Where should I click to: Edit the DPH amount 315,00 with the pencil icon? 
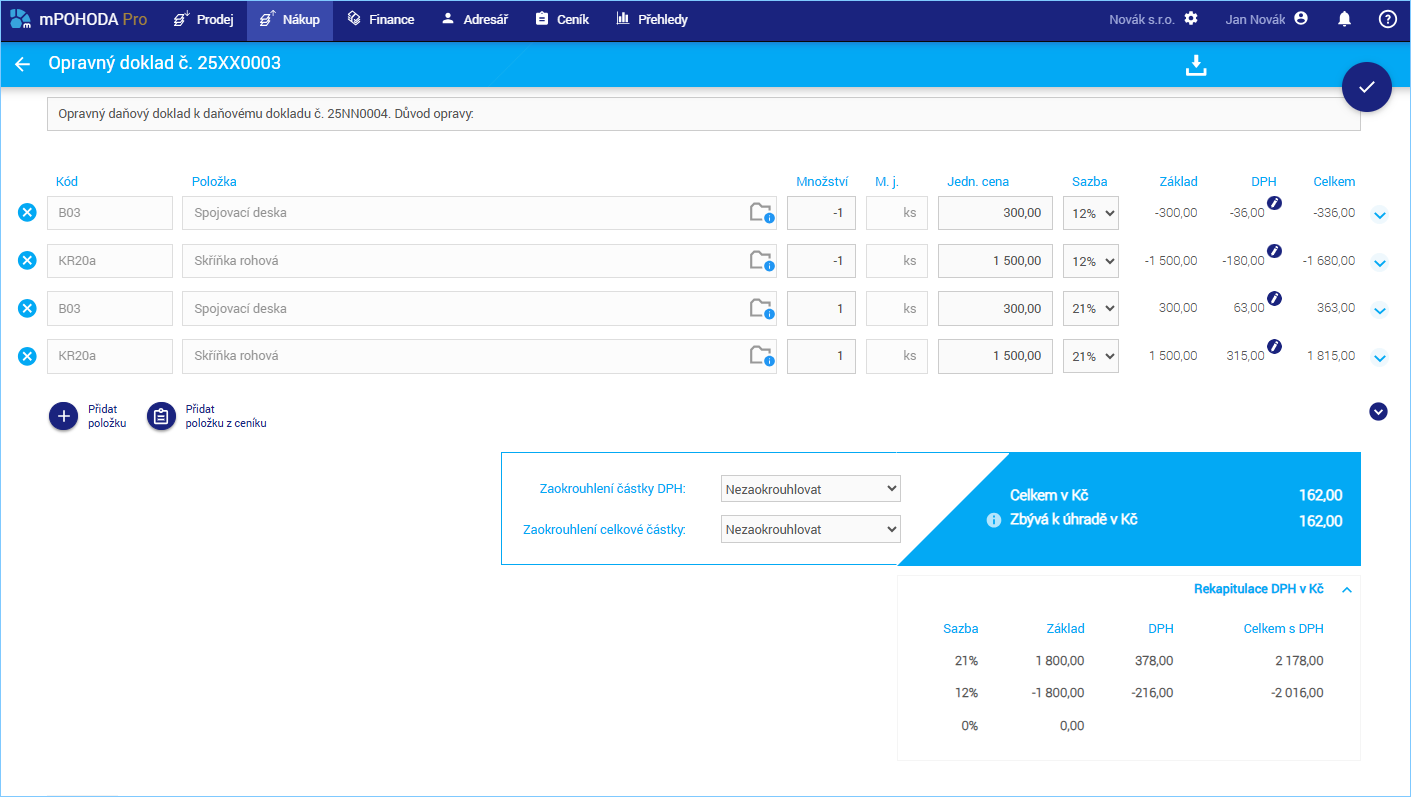click(1274, 346)
